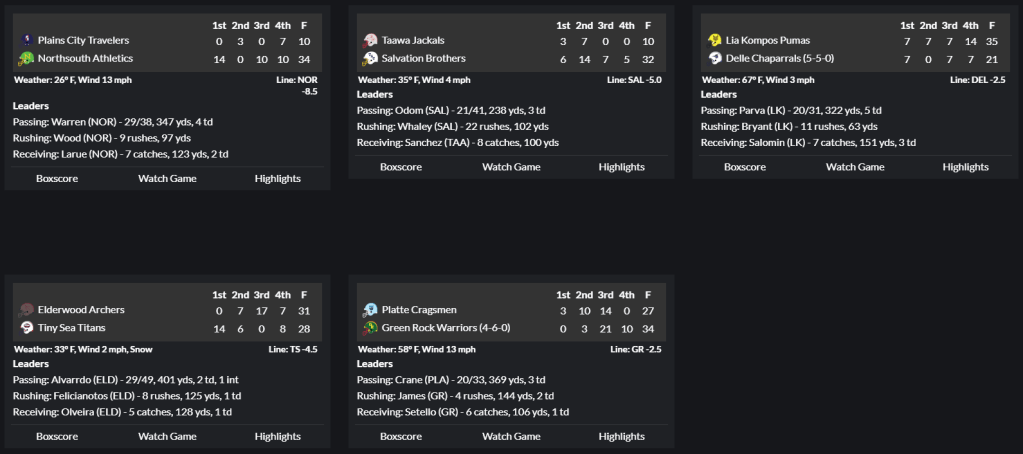The height and width of the screenshot is (454, 1023).
Task: Go to Green Rock Warriors team page
Action: coord(428,328)
